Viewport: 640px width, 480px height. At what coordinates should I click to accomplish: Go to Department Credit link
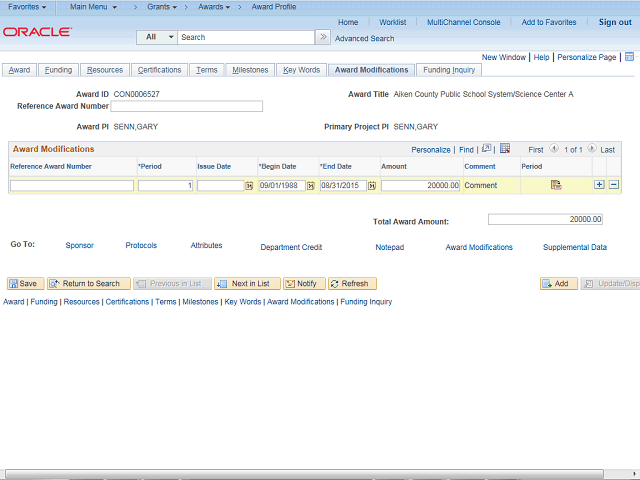pyautogui.click(x=291, y=247)
